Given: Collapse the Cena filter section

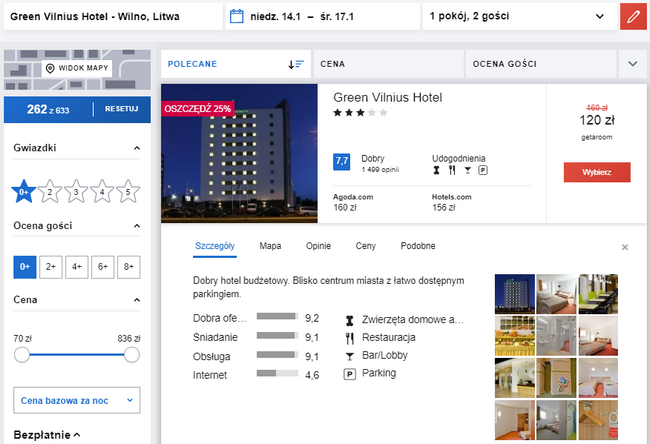Looking at the screenshot, I should pos(137,300).
